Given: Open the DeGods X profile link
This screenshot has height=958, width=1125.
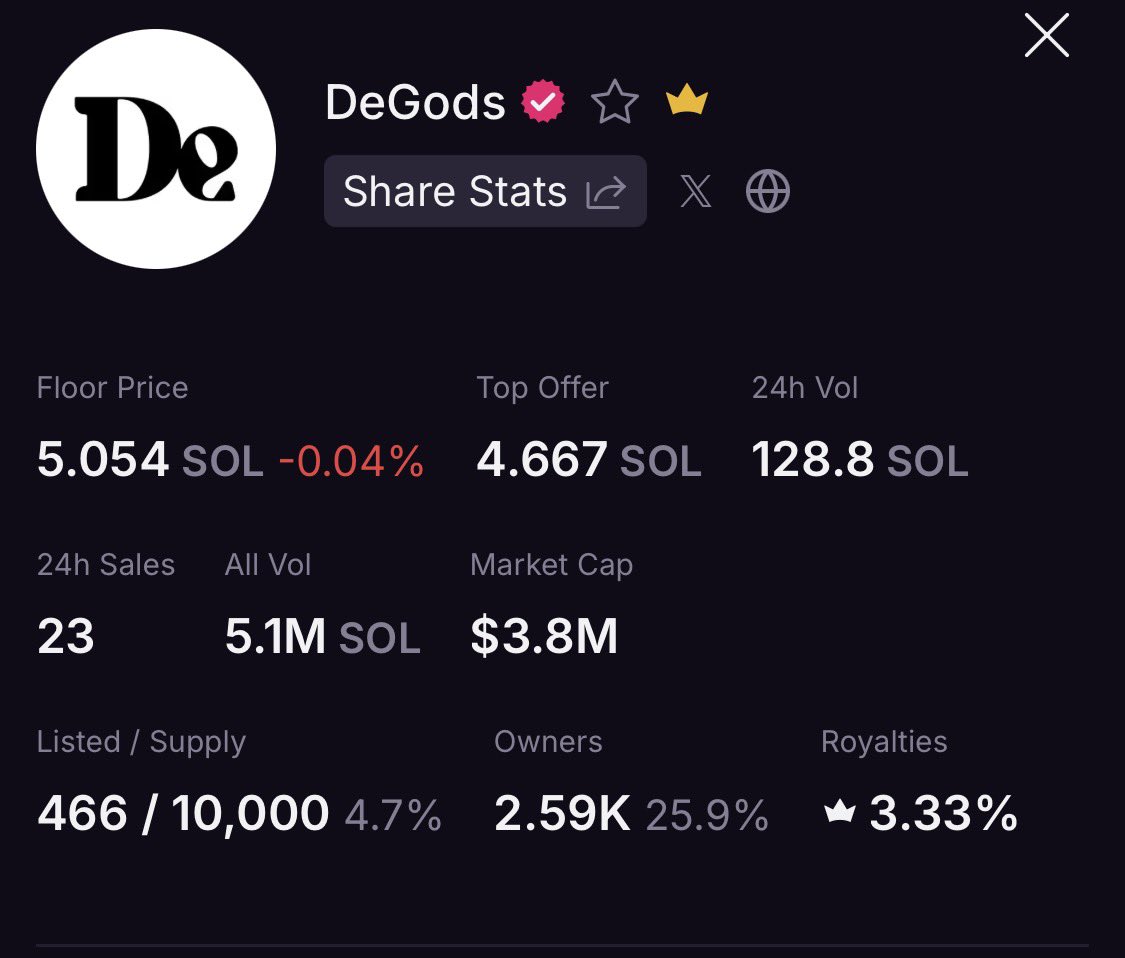Looking at the screenshot, I should [x=696, y=191].
